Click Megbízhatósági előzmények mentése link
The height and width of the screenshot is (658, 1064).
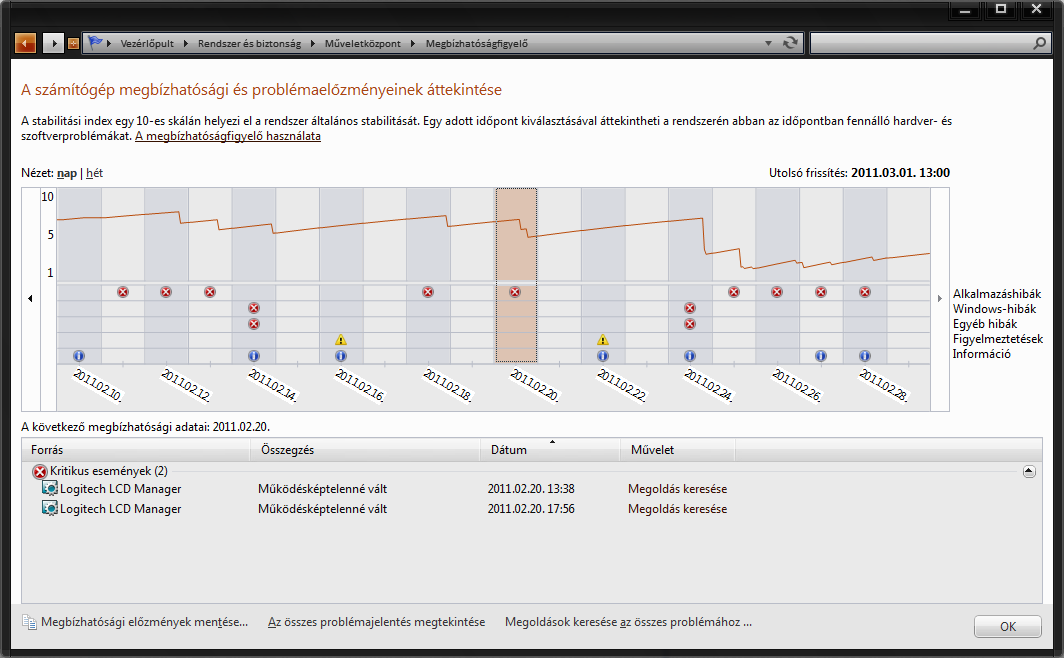pyautogui.click(x=144, y=621)
